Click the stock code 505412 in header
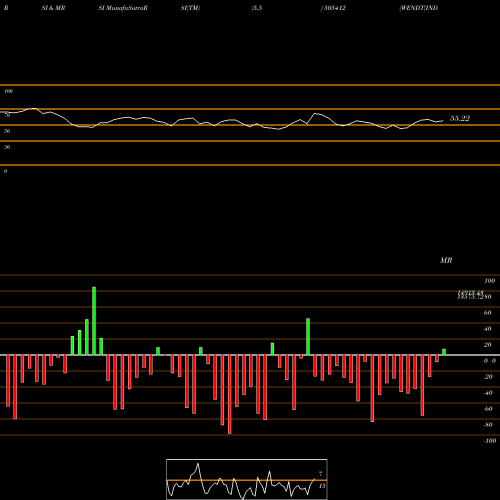This screenshot has width=500, height=500. (x=334, y=8)
